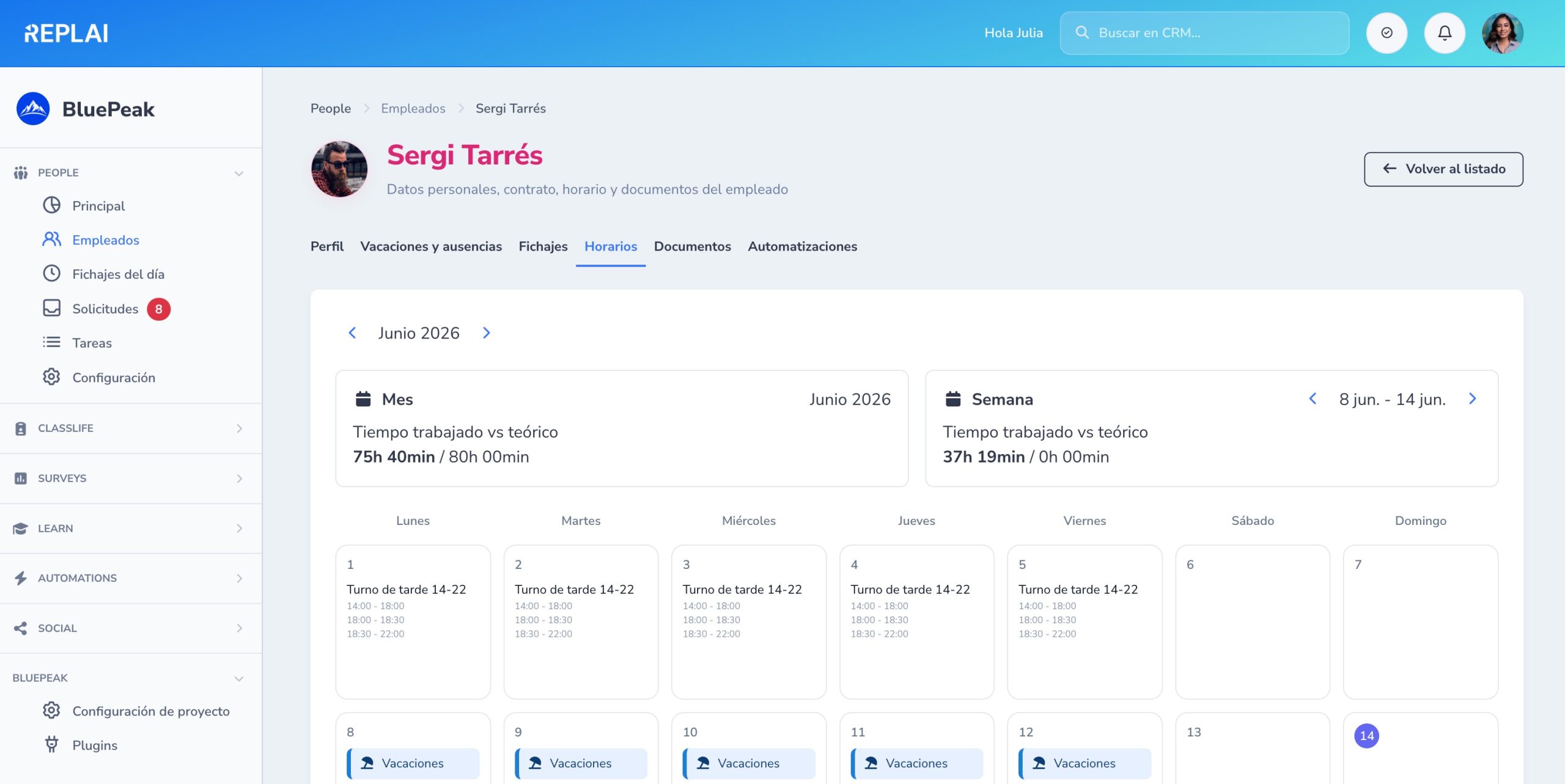
Task: Click the 37h 19min weekly worked time
Action: 984,456
